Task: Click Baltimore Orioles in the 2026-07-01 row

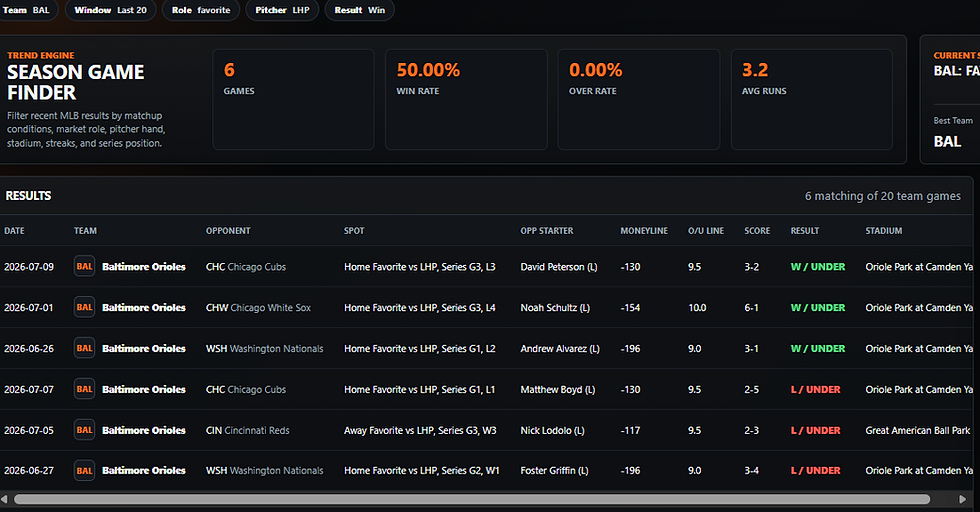Action: pyautogui.click(x=144, y=308)
